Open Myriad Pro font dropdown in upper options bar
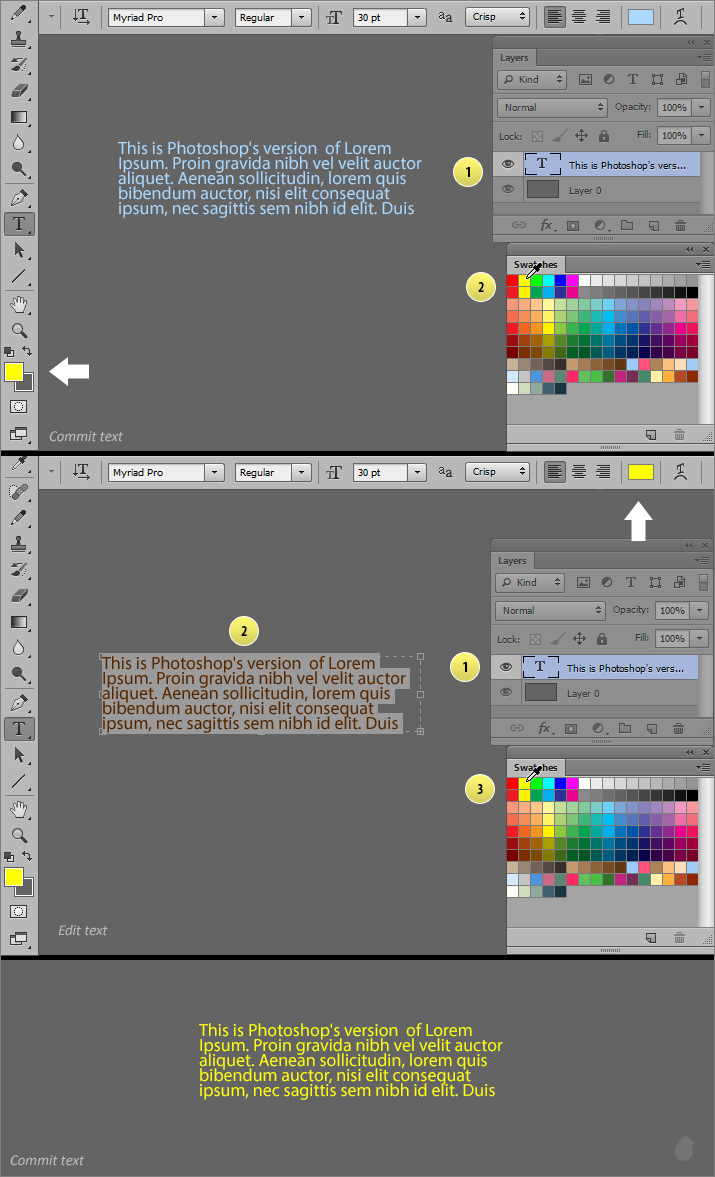 (x=214, y=17)
